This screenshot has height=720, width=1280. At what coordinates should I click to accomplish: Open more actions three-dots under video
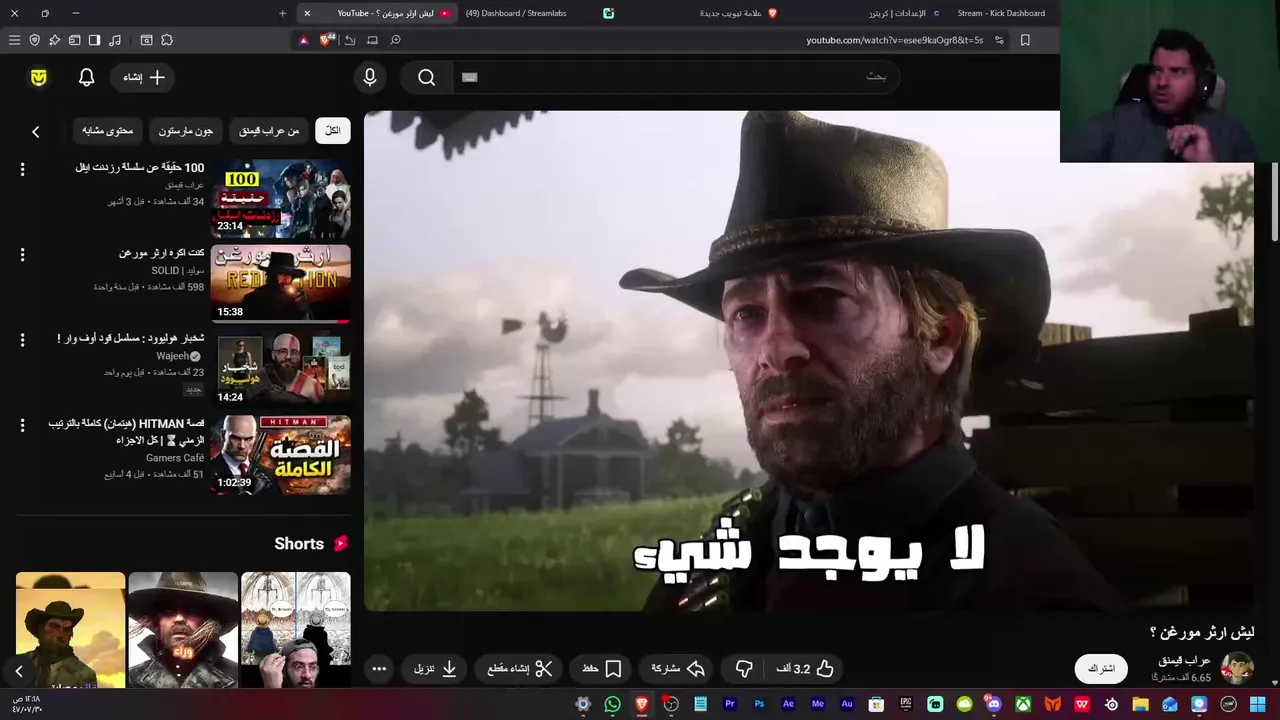(379, 669)
